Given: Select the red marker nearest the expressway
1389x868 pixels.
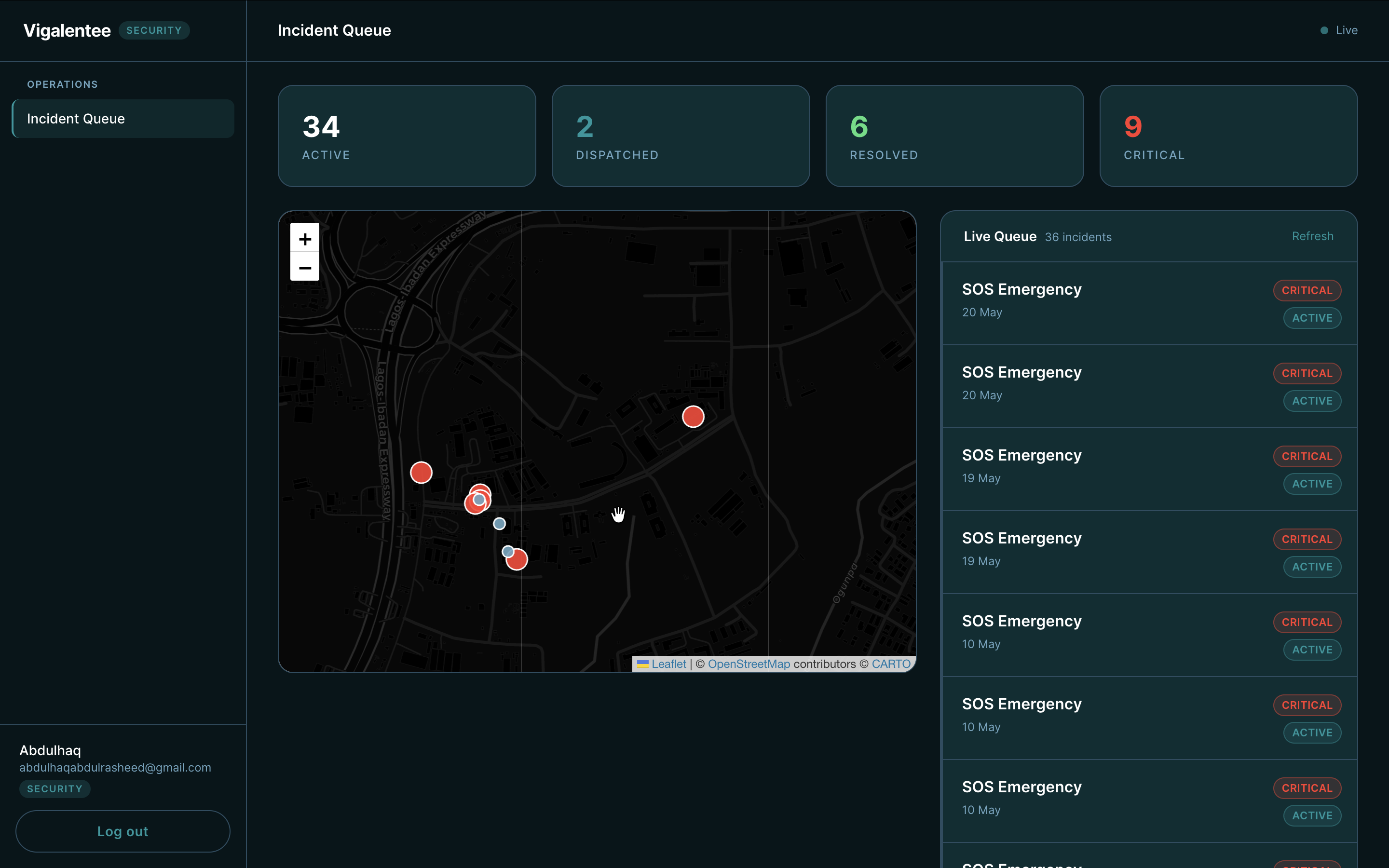Looking at the screenshot, I should tap(421, 473).
